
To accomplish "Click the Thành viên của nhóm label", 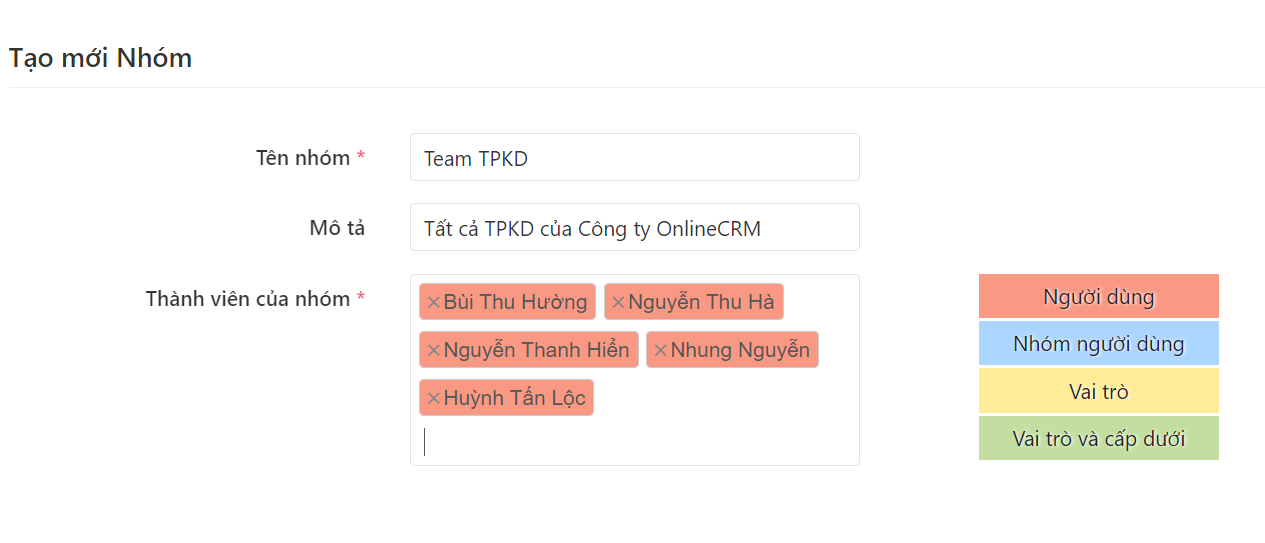I will 247,299.
